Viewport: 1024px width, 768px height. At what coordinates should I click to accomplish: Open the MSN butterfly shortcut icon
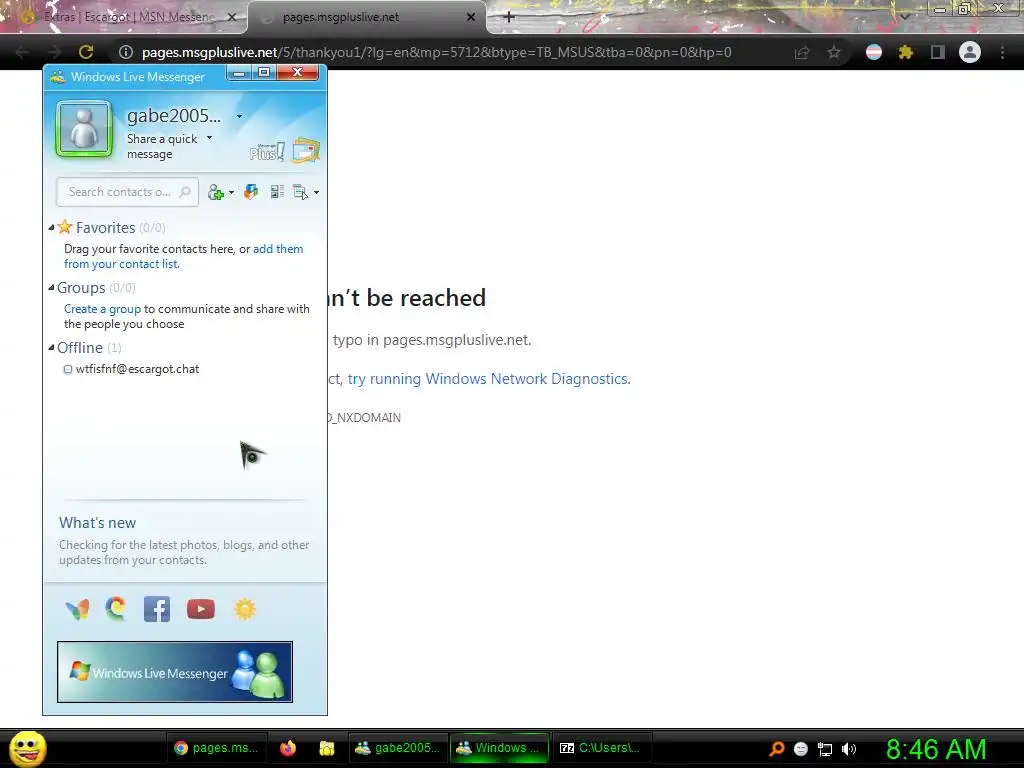78,609
